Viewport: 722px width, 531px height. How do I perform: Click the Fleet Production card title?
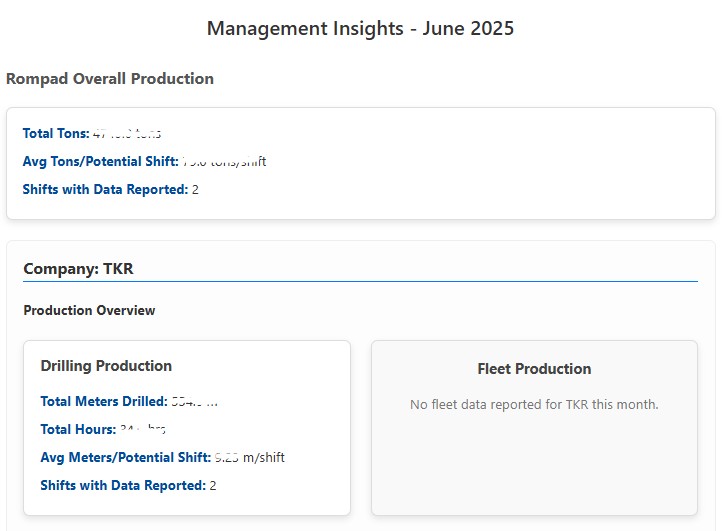[x=534, y=369]
